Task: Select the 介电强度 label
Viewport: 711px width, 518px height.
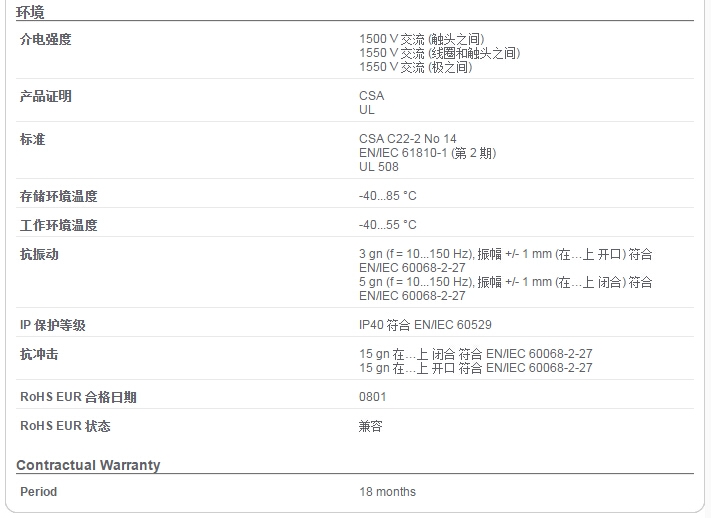Action: (45, 39)
